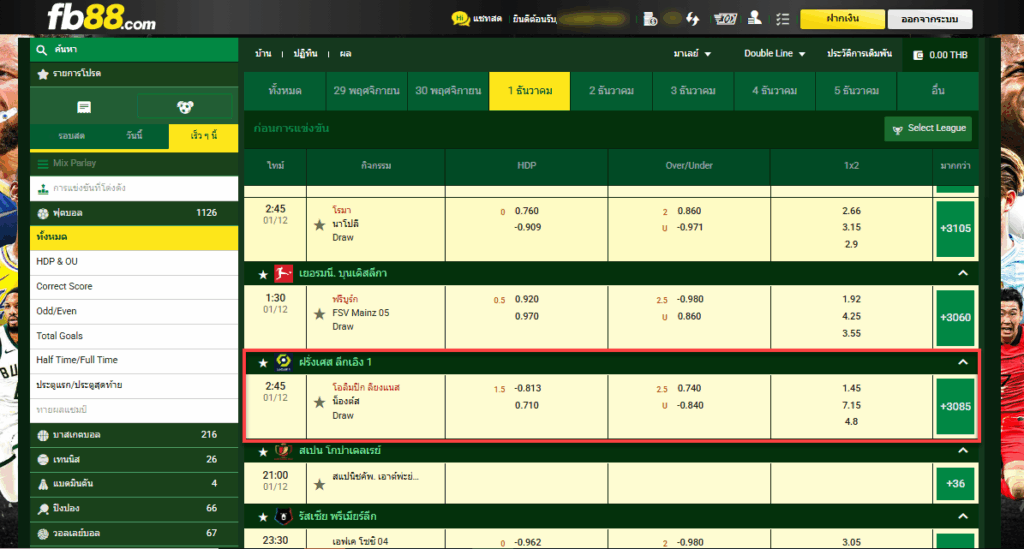Click the ค้นหา search field

tap(134, 50)
